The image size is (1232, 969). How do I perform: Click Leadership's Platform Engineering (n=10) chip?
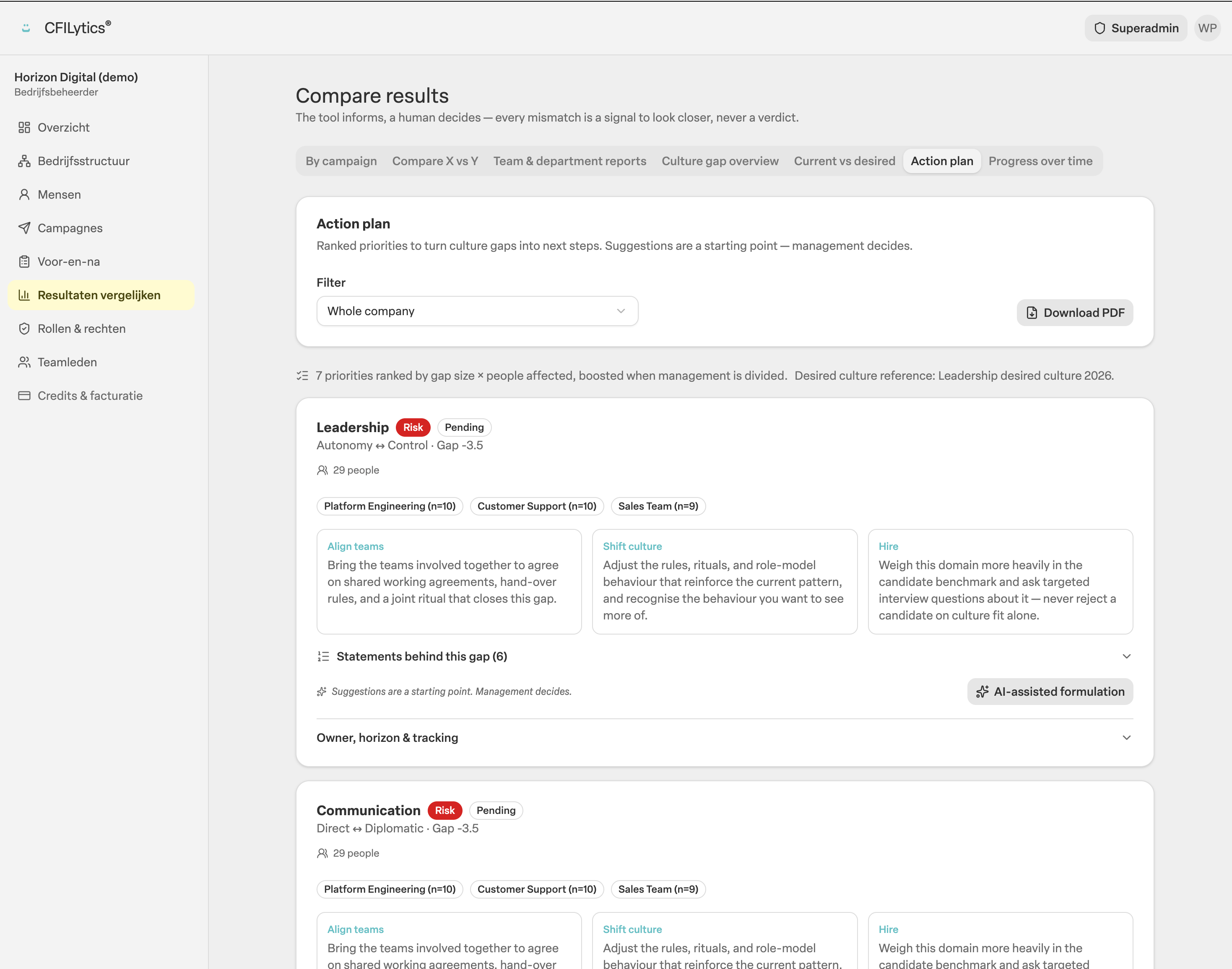389,505
